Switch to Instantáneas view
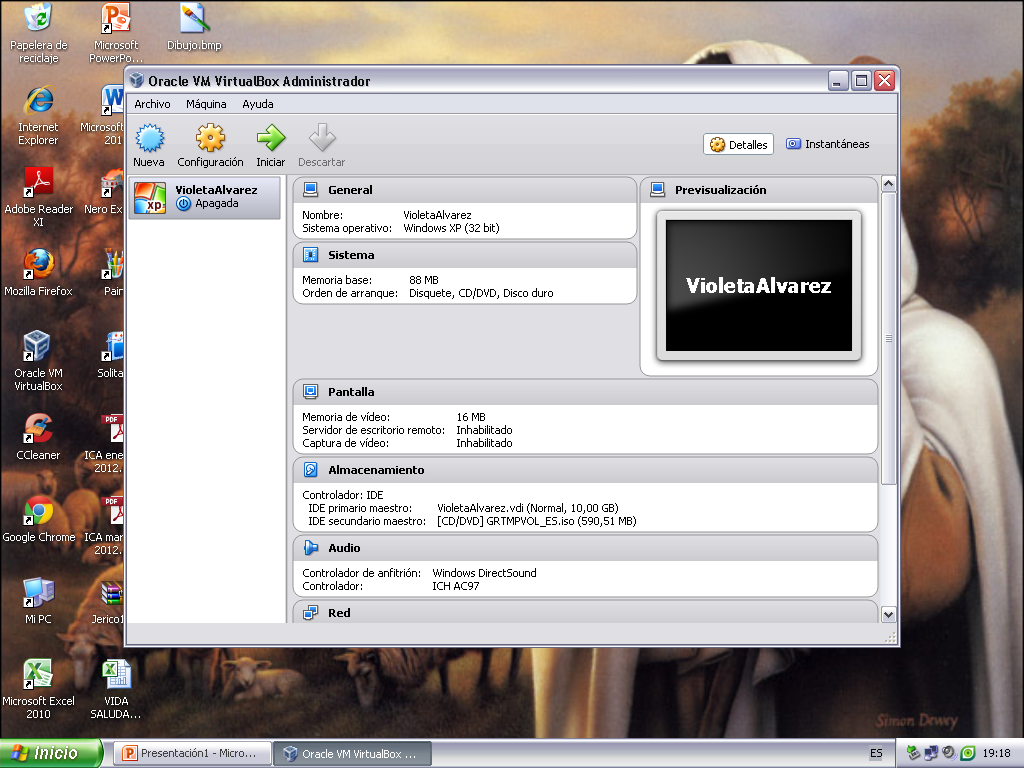The width and height of the screenshot is (1024, 768). coord(827,144)
